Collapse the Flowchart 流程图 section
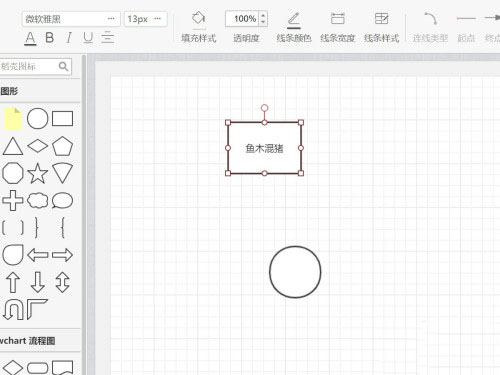 40,341
